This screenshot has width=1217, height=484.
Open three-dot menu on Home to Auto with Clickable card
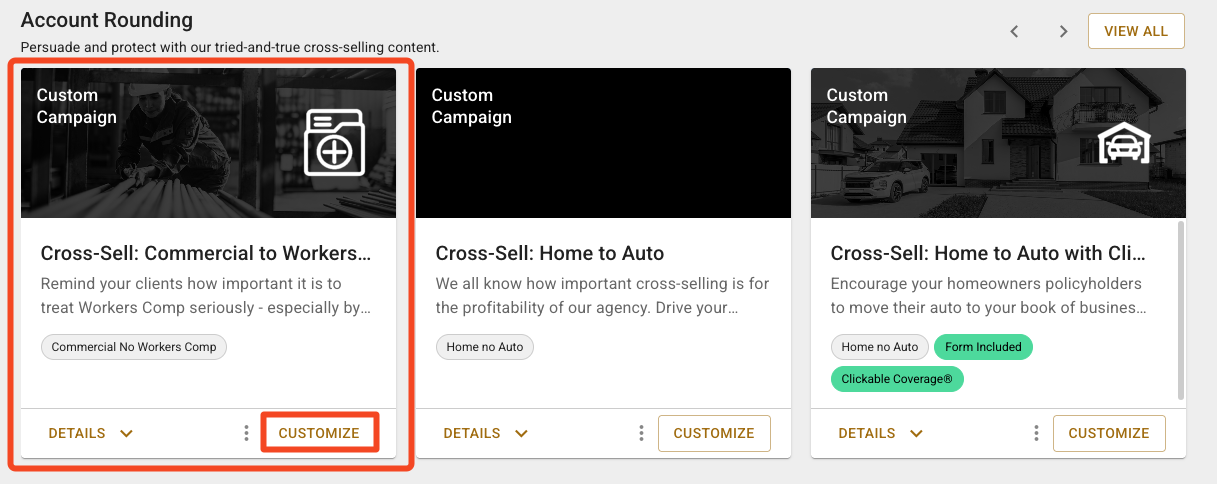(1036, 433)
